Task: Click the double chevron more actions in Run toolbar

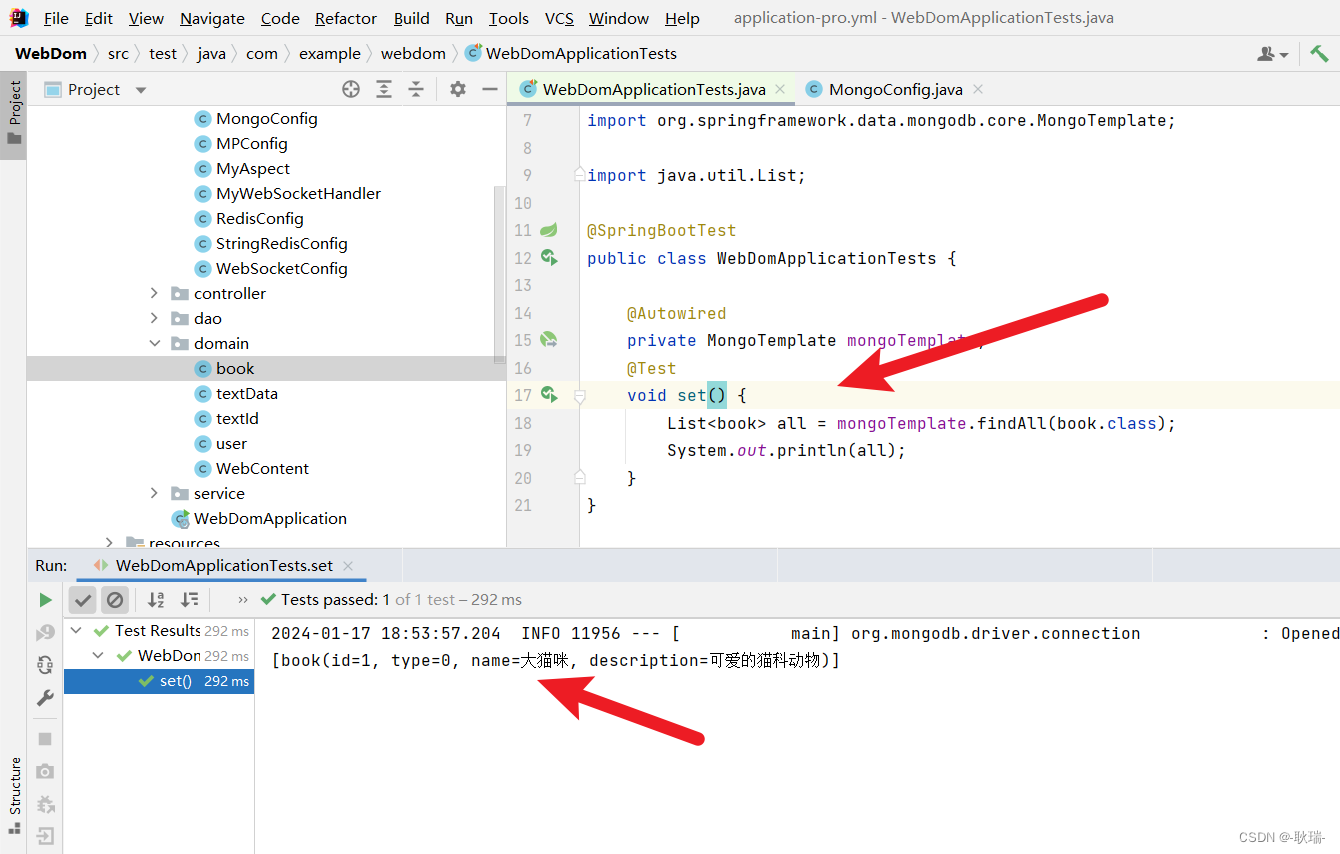Action: pyautogui.click(x=242, y=600)
